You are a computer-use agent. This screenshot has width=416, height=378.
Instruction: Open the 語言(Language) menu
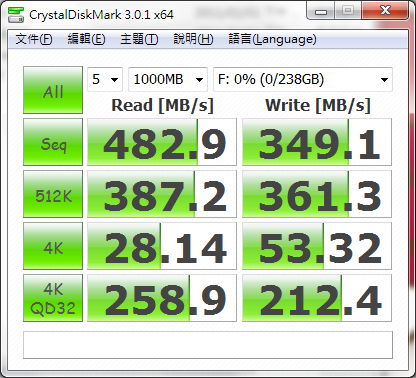(272, 39)
